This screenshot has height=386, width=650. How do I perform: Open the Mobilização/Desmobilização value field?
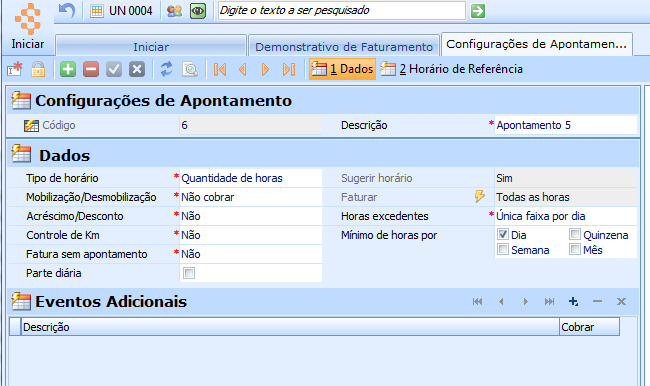251,197
